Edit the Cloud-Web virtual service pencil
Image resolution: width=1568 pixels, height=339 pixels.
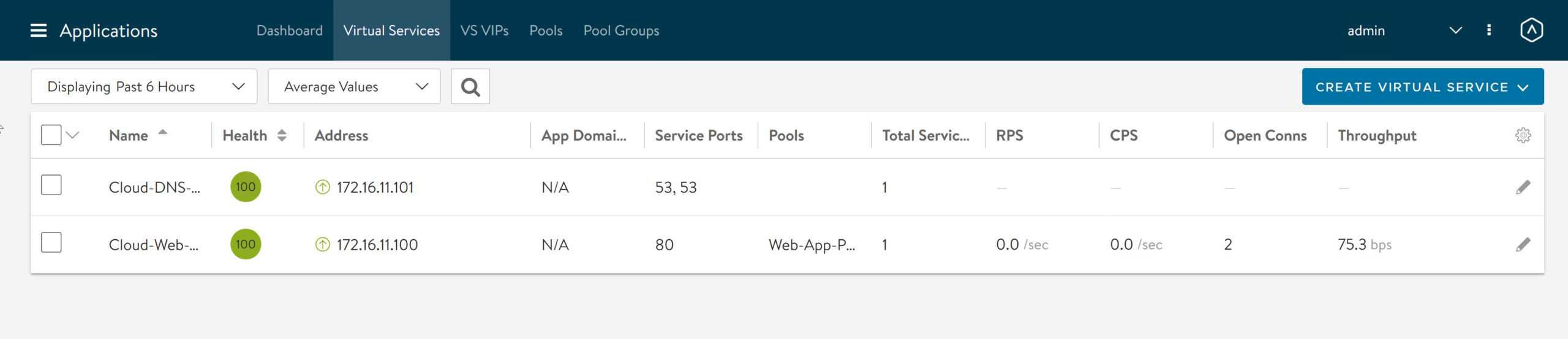[1523, 245]
